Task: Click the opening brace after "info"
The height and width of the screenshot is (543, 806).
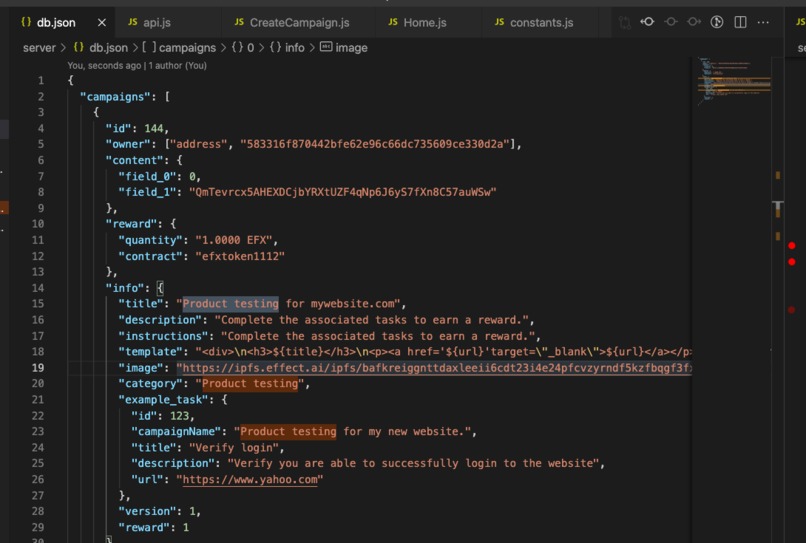Action: [x=160, y=288]
